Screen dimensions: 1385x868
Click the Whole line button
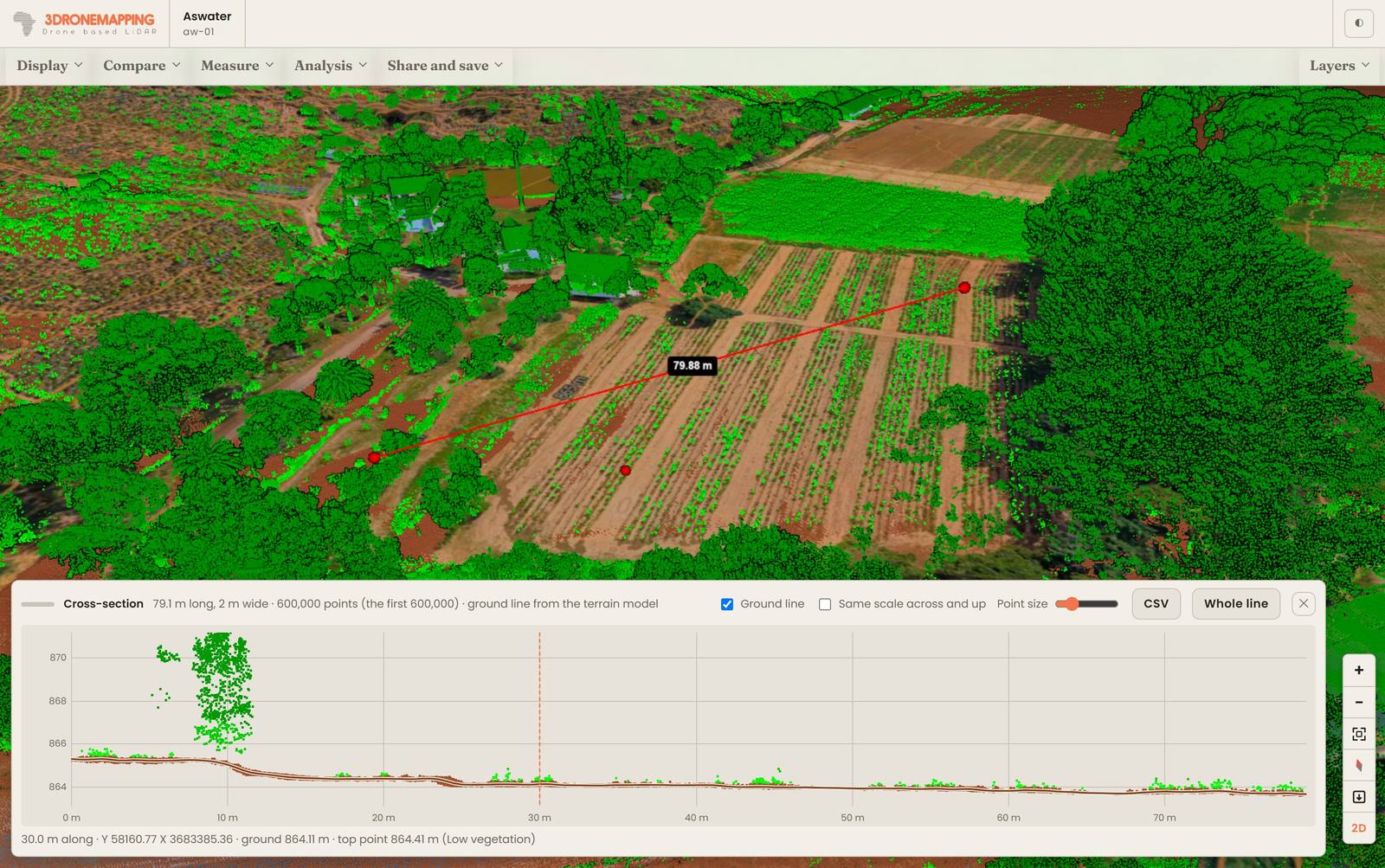[x=1235, y=604]
